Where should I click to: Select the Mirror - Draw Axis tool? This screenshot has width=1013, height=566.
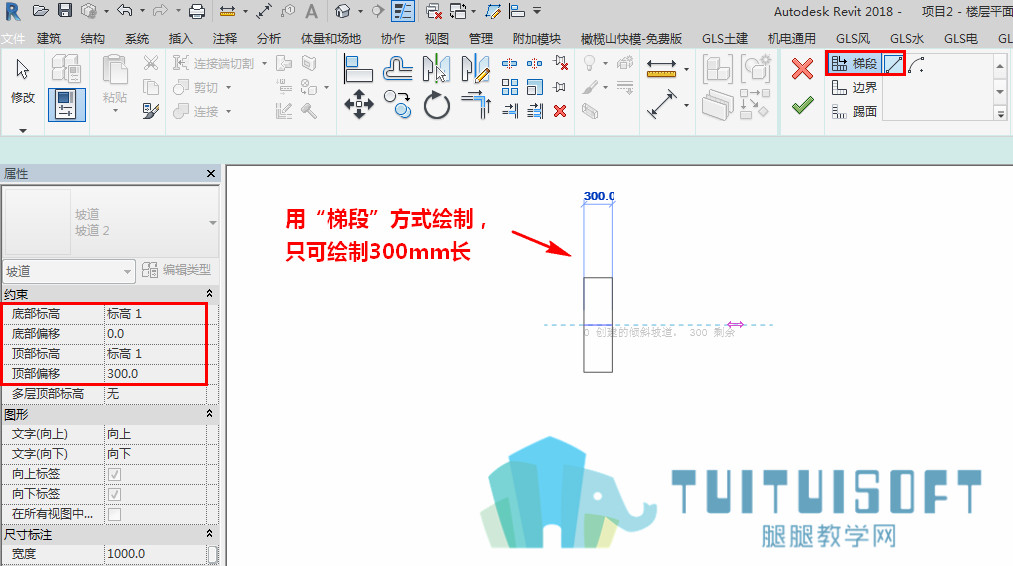(x=475, y=68)
